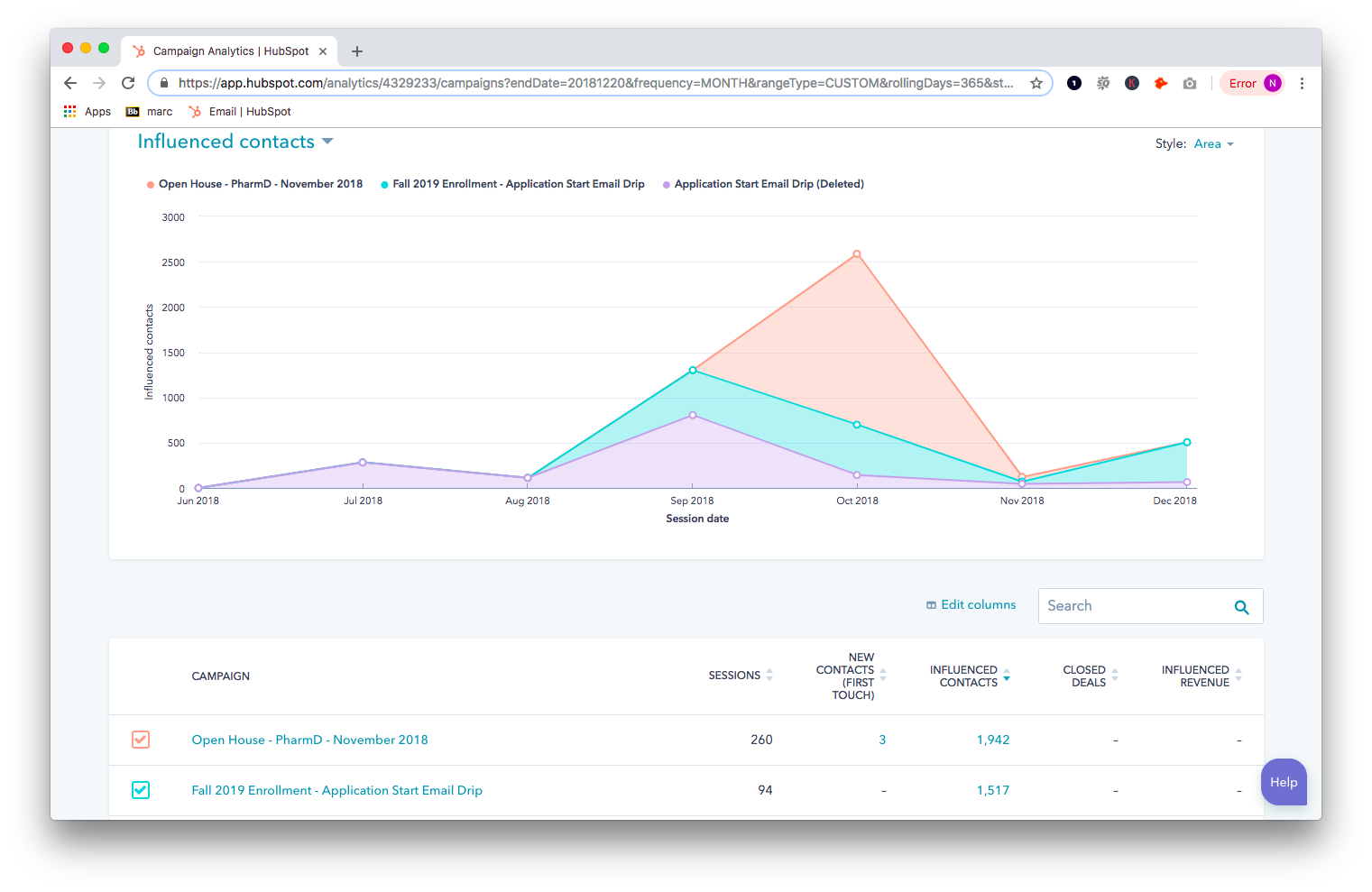The height and width of the screenshot is (892, 1372).
Task: Uncheck the Fall 2019 Enrollment campaign checkbox
Action: click(141, 790)
